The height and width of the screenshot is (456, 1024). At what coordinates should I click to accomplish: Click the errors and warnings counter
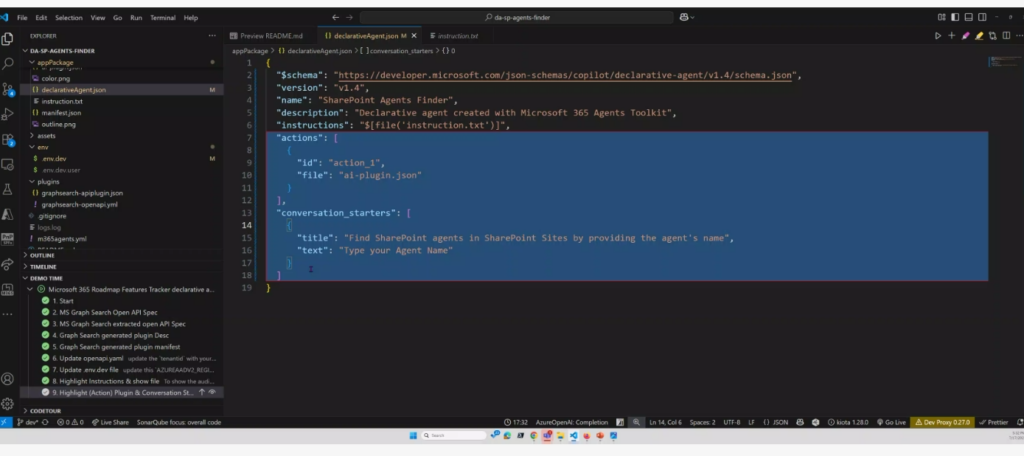[x=70, y=423]
